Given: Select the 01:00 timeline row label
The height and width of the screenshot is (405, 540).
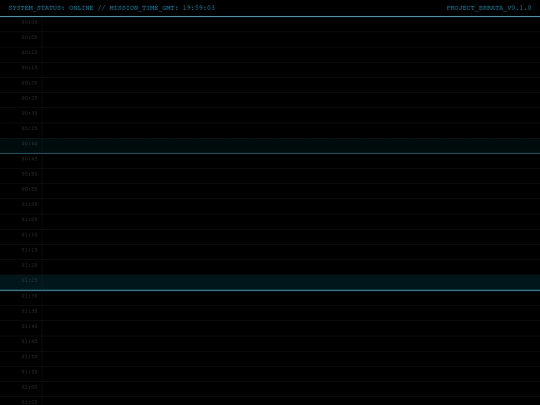Looking at the screenshot, I should click(29, 204).
